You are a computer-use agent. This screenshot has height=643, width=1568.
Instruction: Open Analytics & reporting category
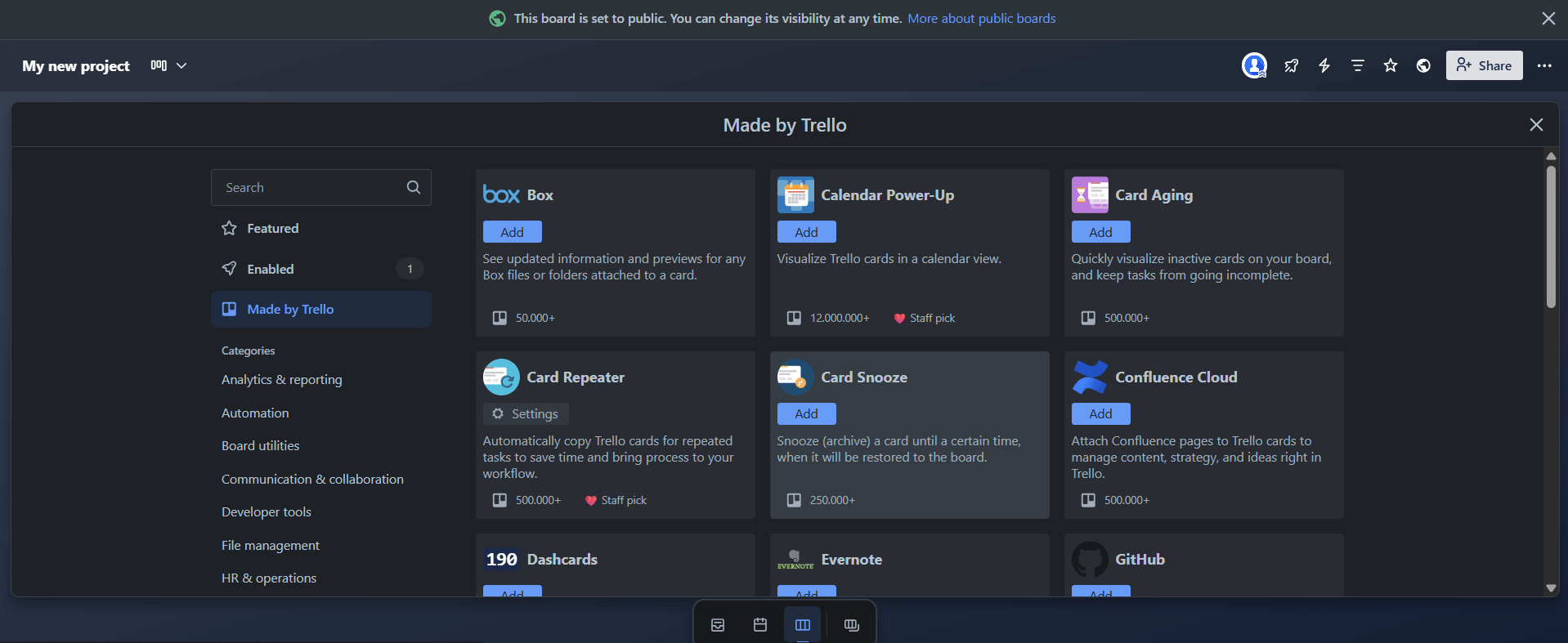click(x=282, y=379)
